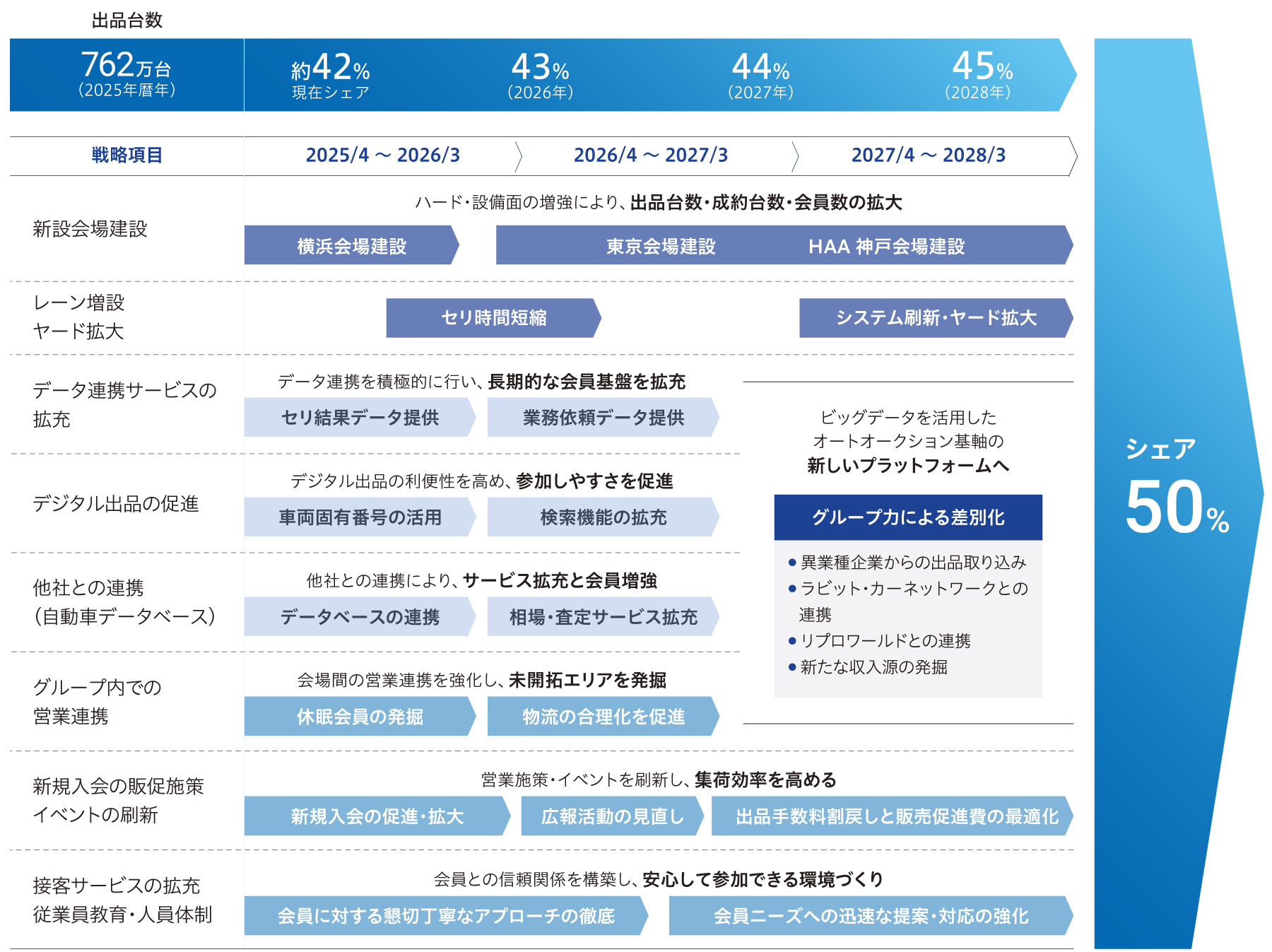
Task: Select the 2025/4 ～ 2026/3 period tab
Action: click(x=382, y=155)
